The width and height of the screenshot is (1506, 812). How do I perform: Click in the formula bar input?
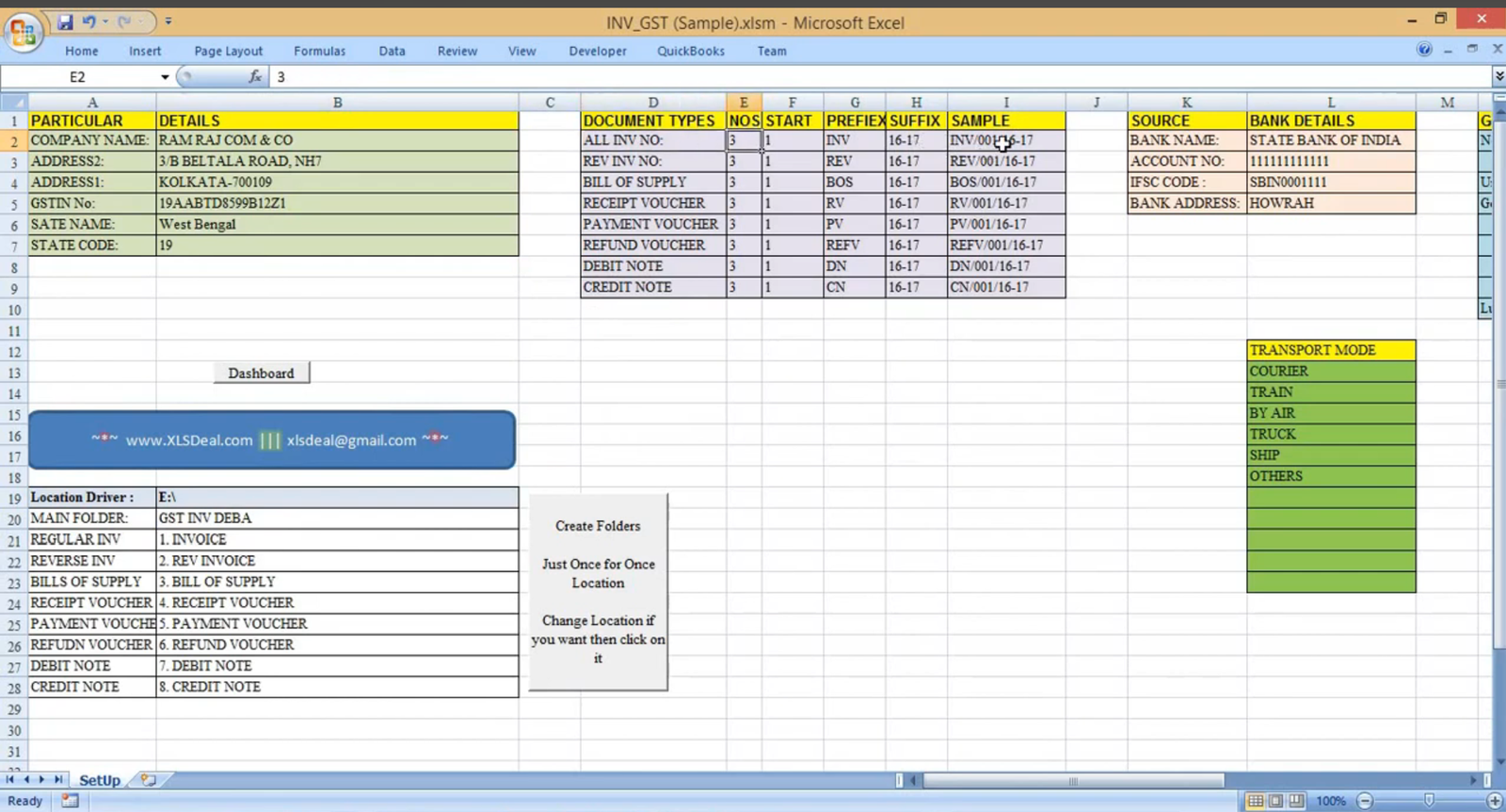tap(880, 77)
